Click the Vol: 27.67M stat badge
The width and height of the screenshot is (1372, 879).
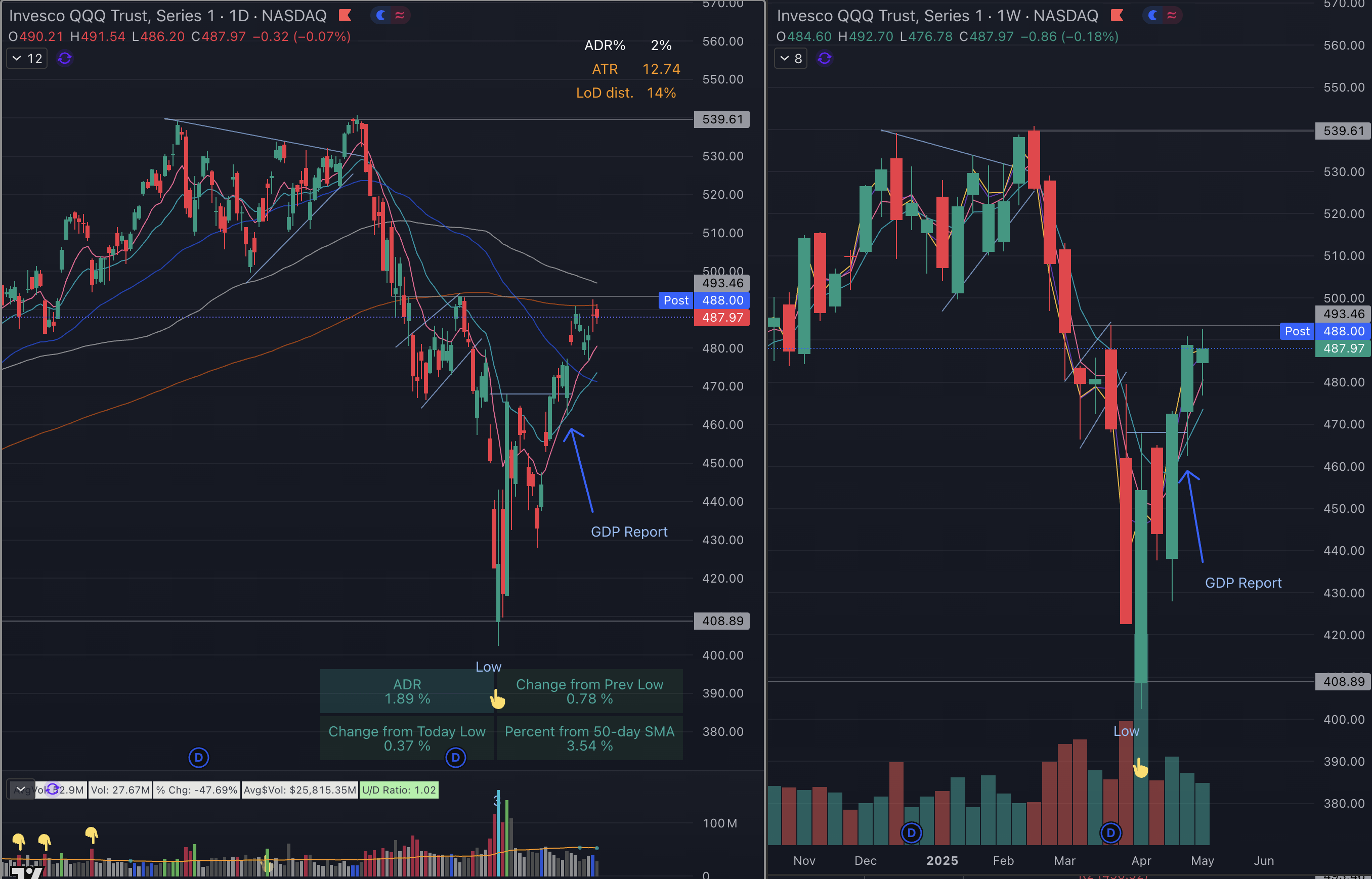(x=119, y=789)
